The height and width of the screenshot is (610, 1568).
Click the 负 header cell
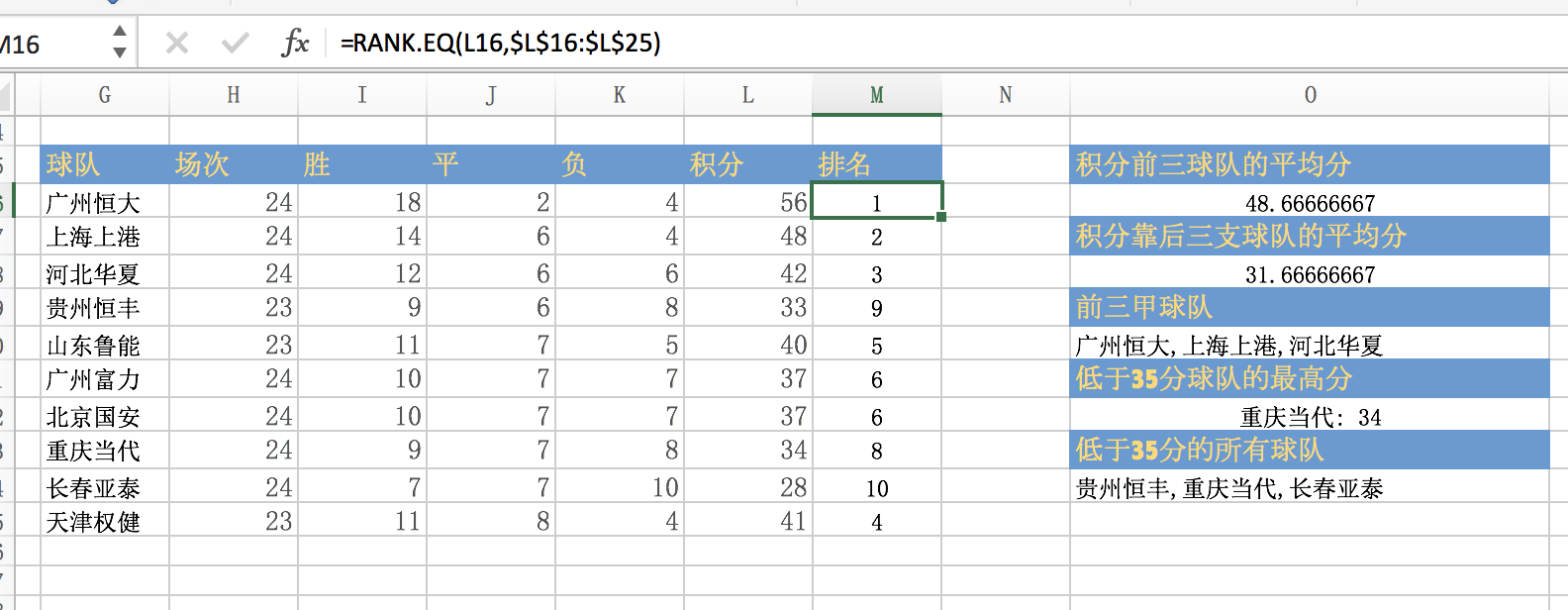620,164
